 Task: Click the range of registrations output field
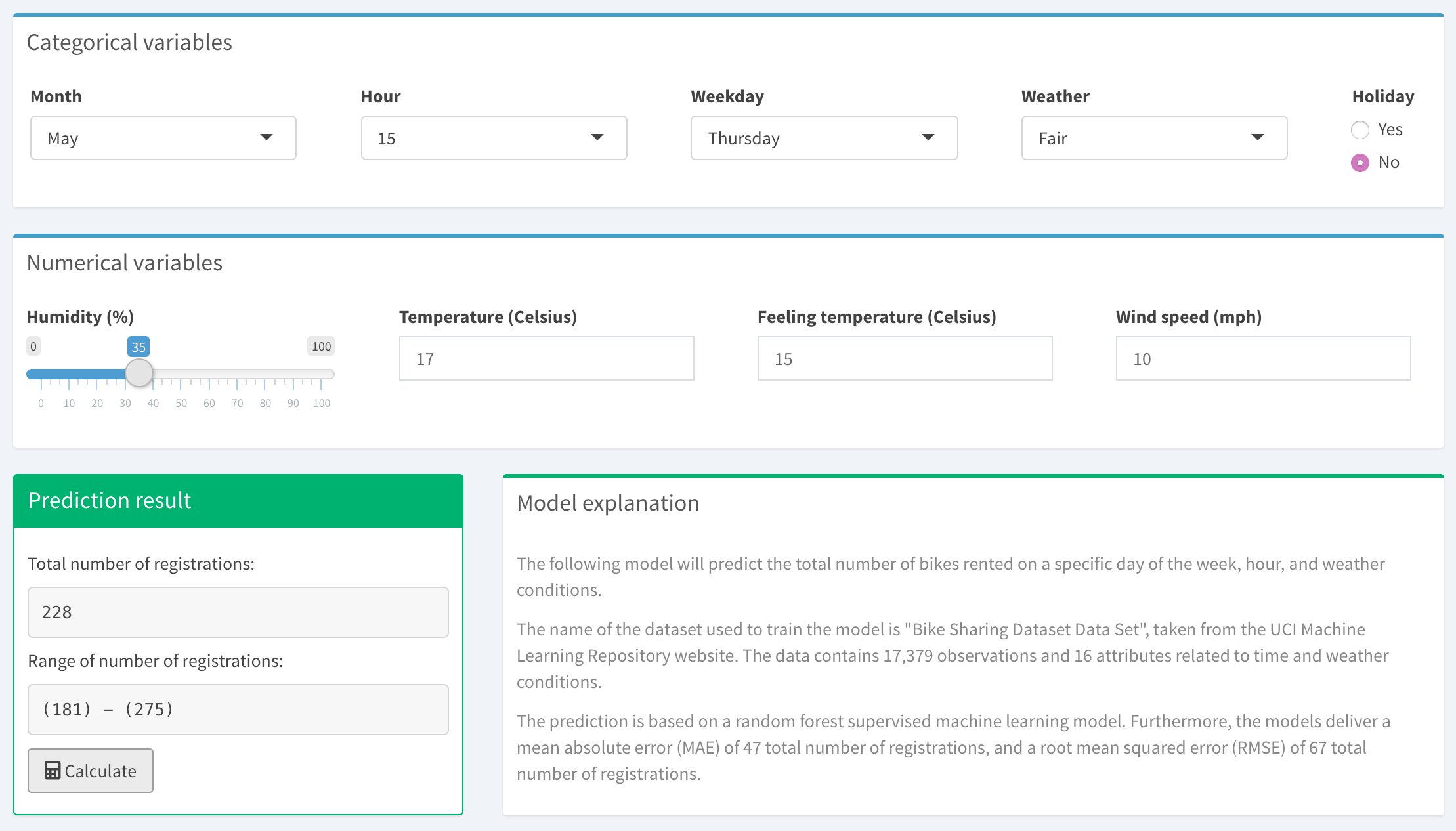point(238,710)
